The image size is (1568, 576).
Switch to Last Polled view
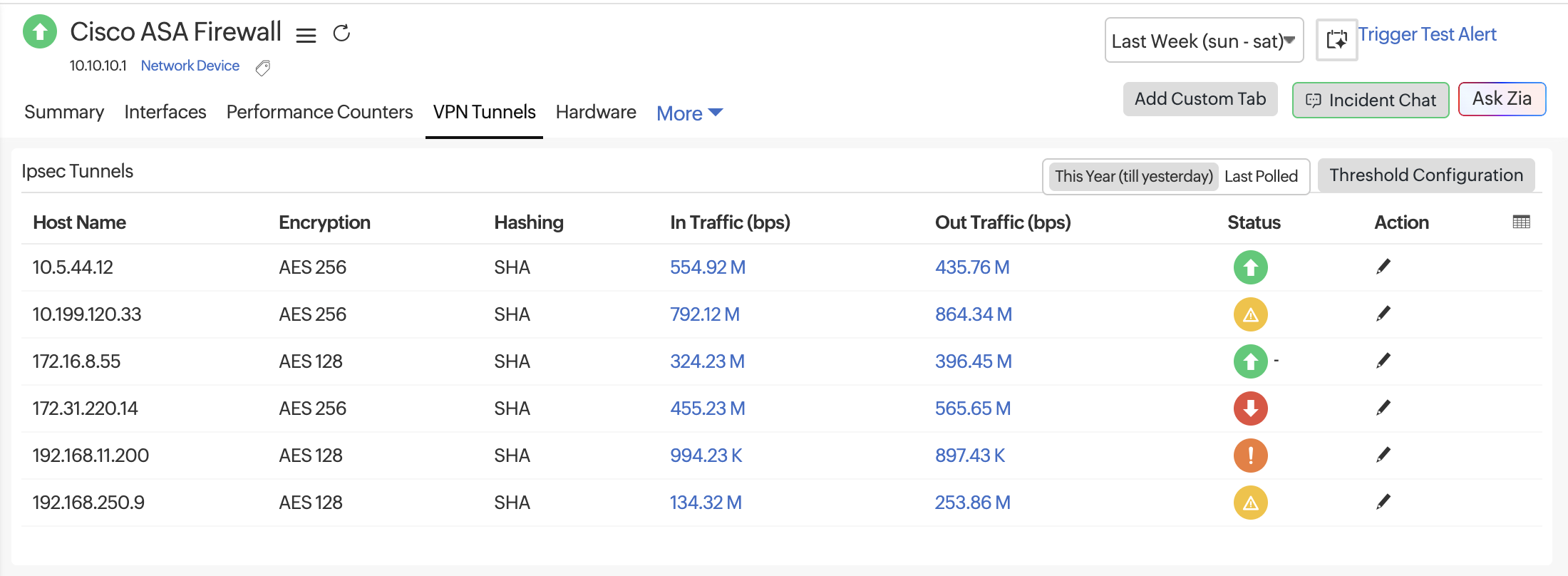(x=1261, y=176)
